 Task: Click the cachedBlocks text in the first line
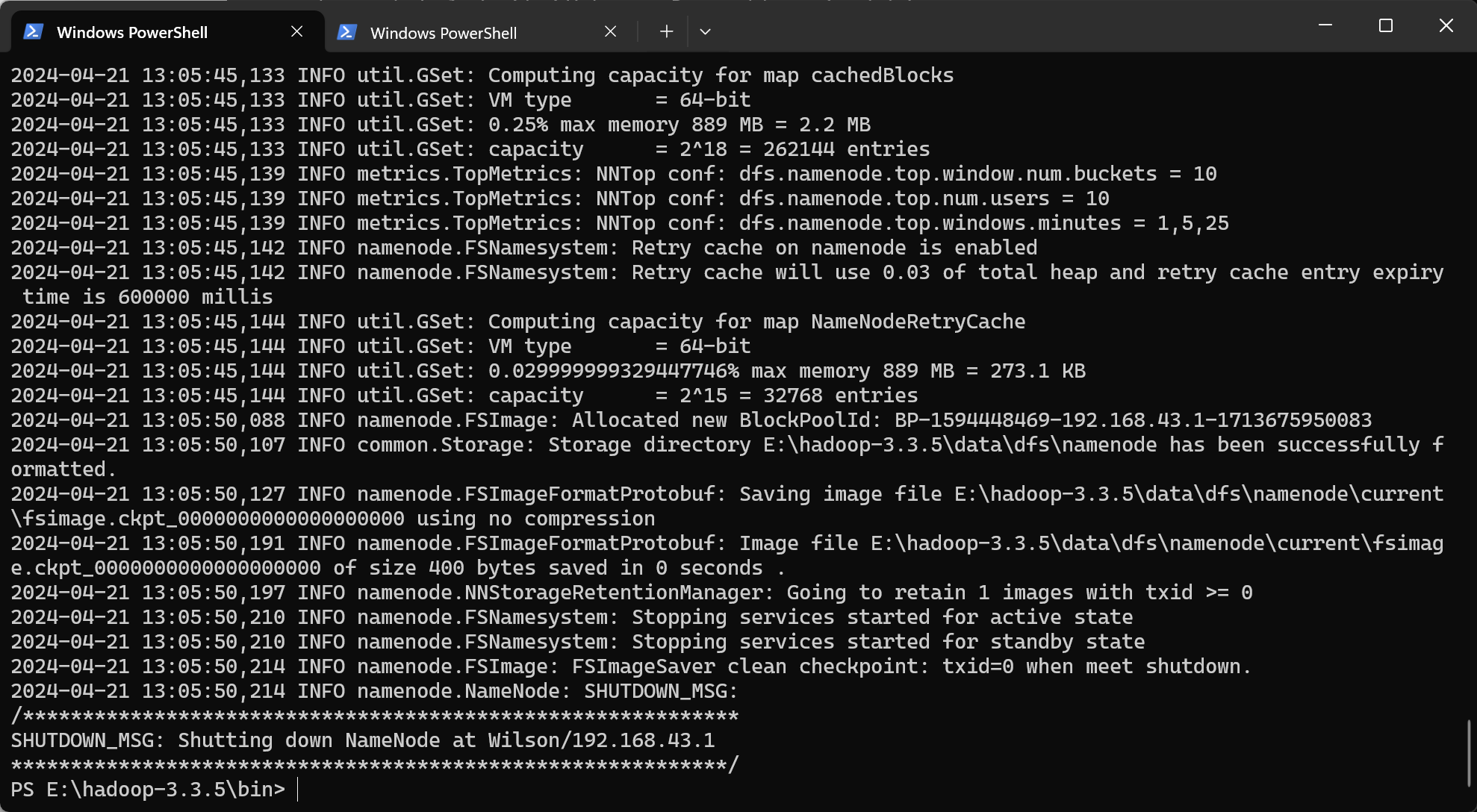882,75
